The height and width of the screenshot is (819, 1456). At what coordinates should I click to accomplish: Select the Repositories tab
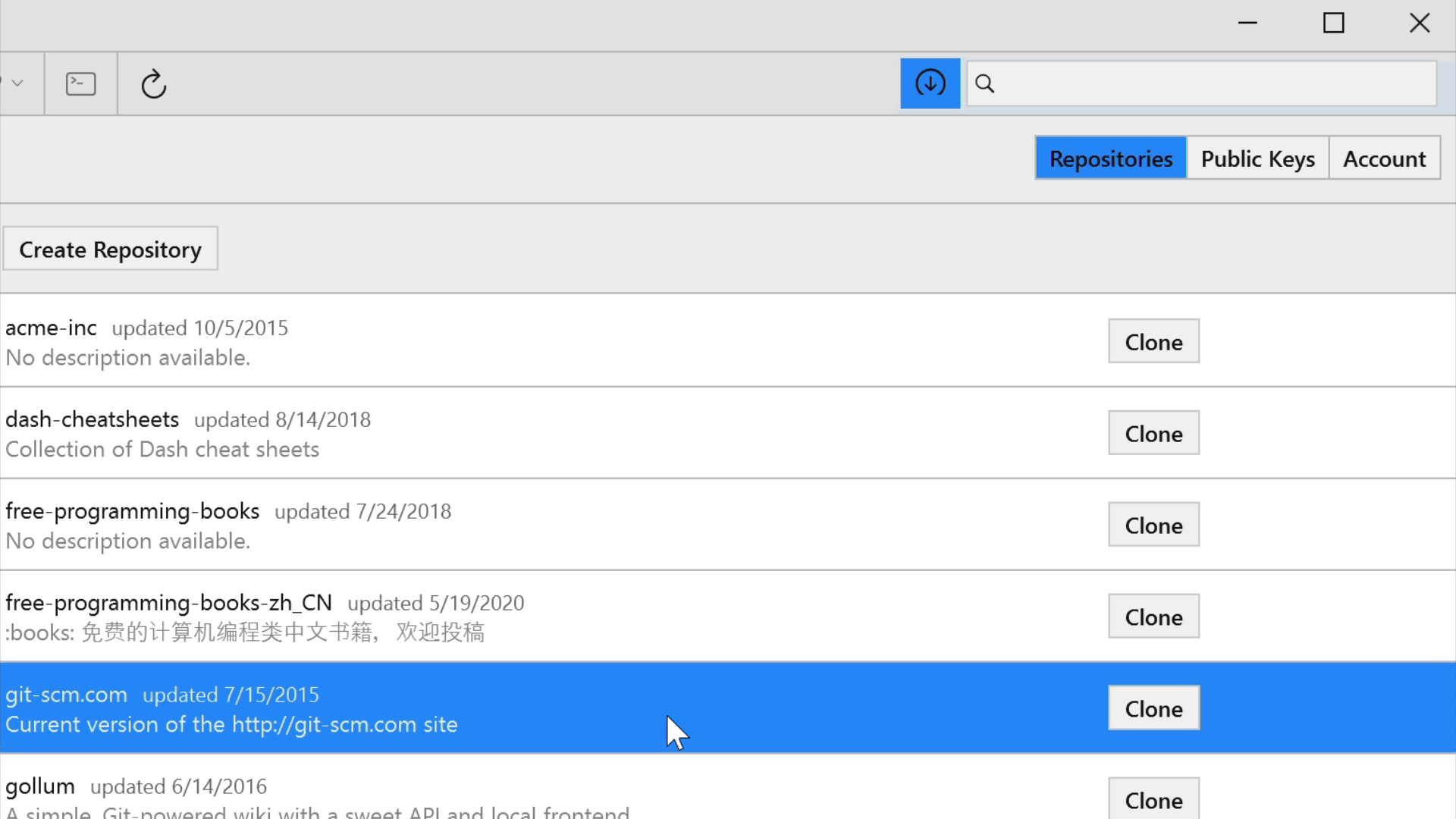click(1111, 158)
